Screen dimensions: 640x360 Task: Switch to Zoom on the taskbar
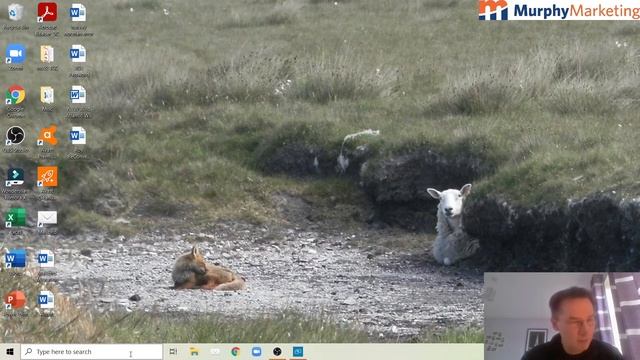tap(256, 351)
